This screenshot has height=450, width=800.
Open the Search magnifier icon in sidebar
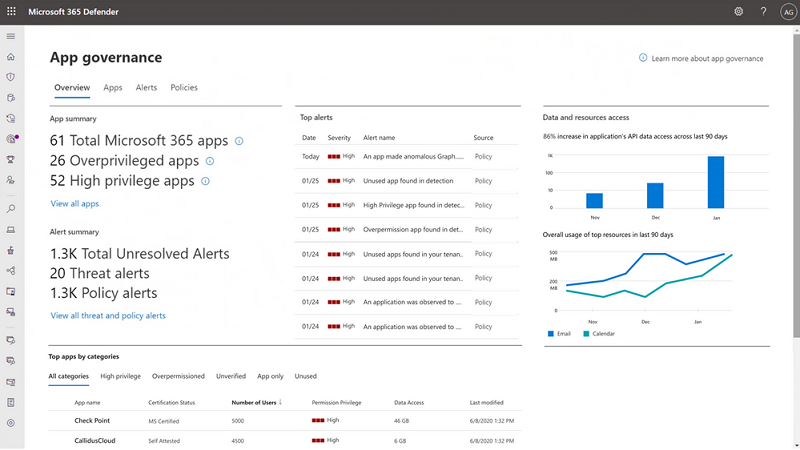[x=11, y=209]
